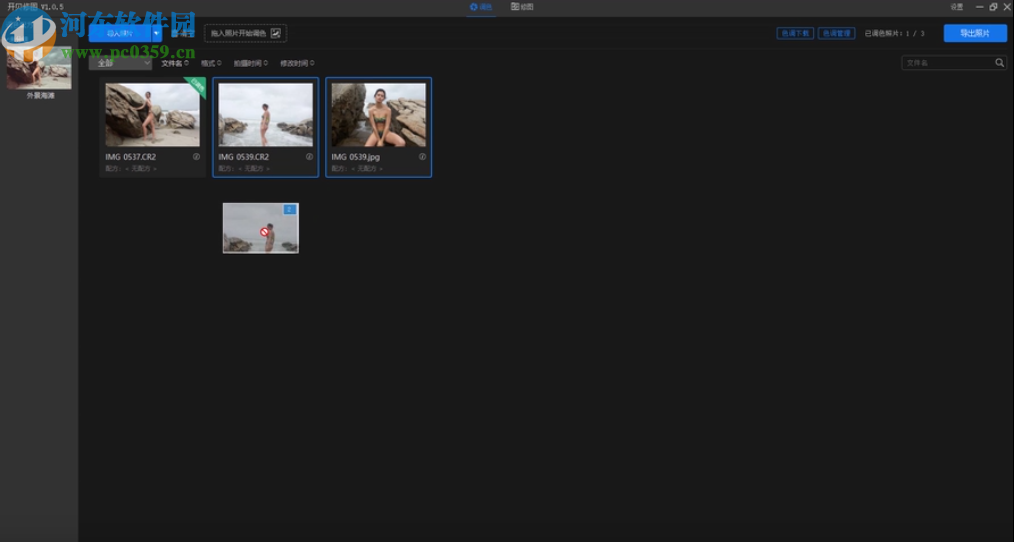Click the search magnifier icon

click(x=999, y=63)
